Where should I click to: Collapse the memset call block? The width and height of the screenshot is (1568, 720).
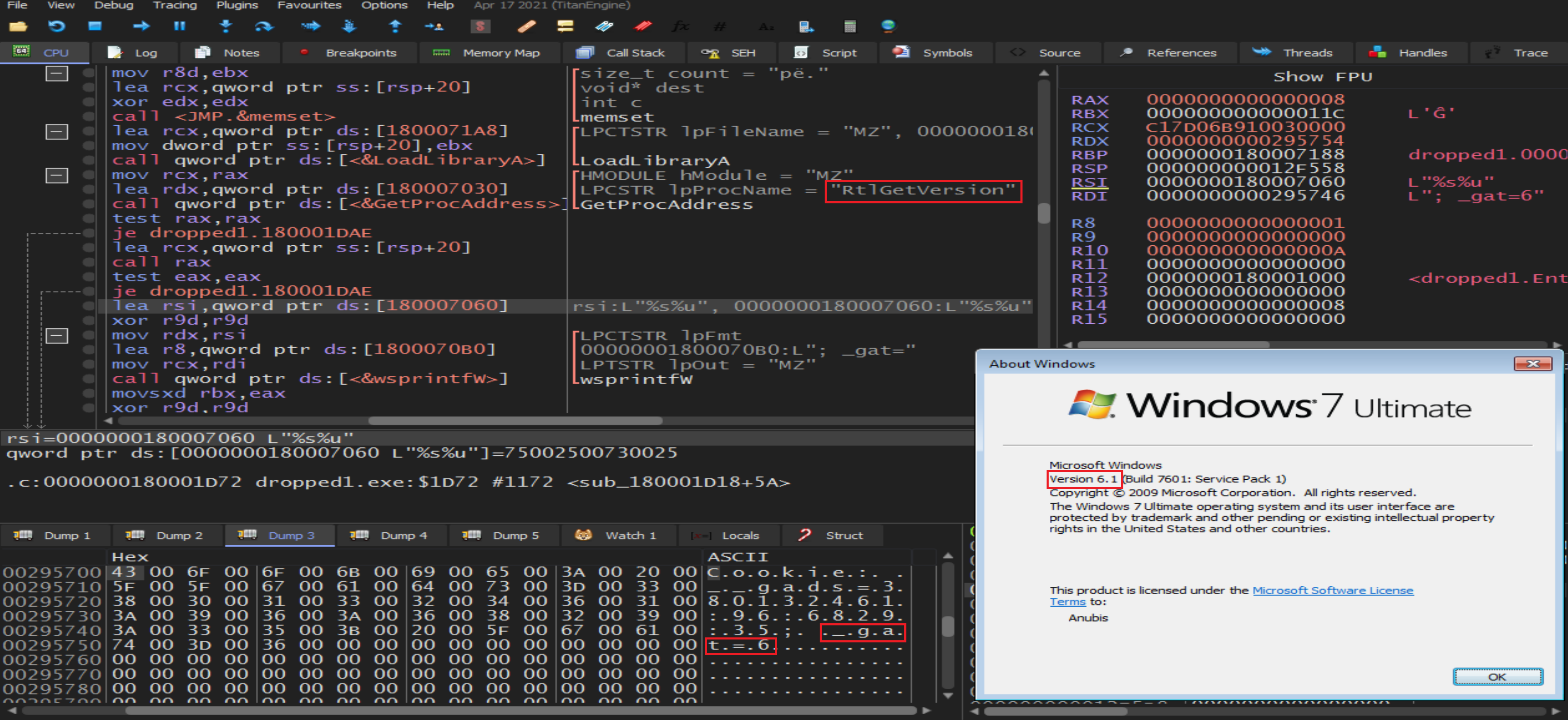pyautogui.click(x=56, y=74)
